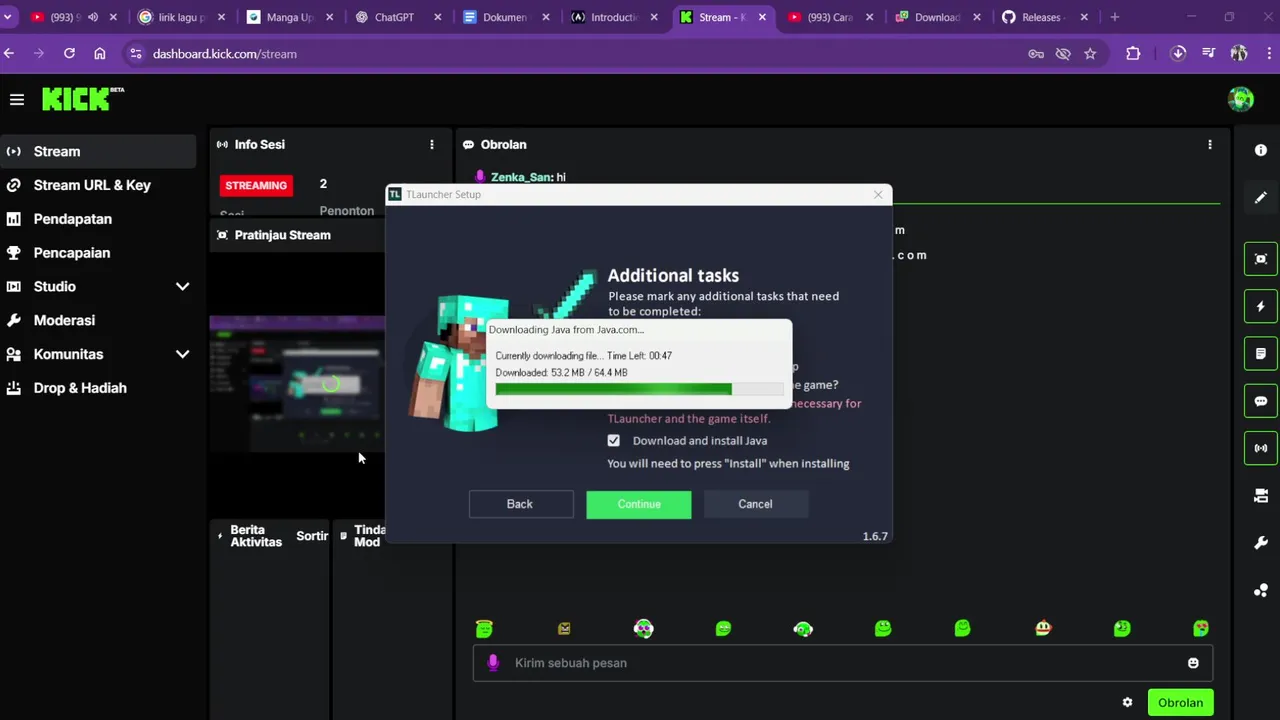
Task: Open the password key icon in address bar
Action: tap(1036, 54)
